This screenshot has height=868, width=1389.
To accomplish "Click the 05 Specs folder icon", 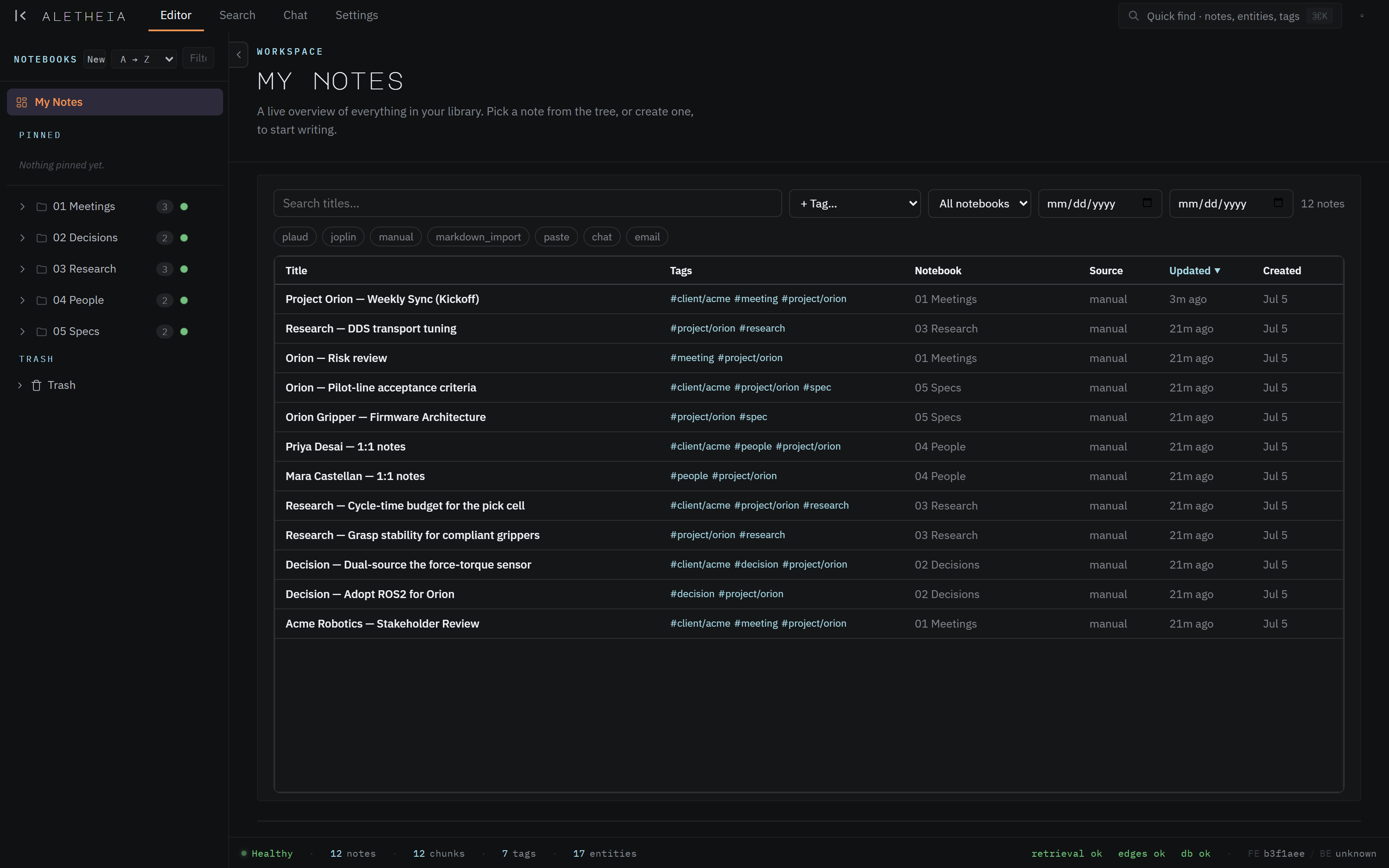I will pos(41,332).
